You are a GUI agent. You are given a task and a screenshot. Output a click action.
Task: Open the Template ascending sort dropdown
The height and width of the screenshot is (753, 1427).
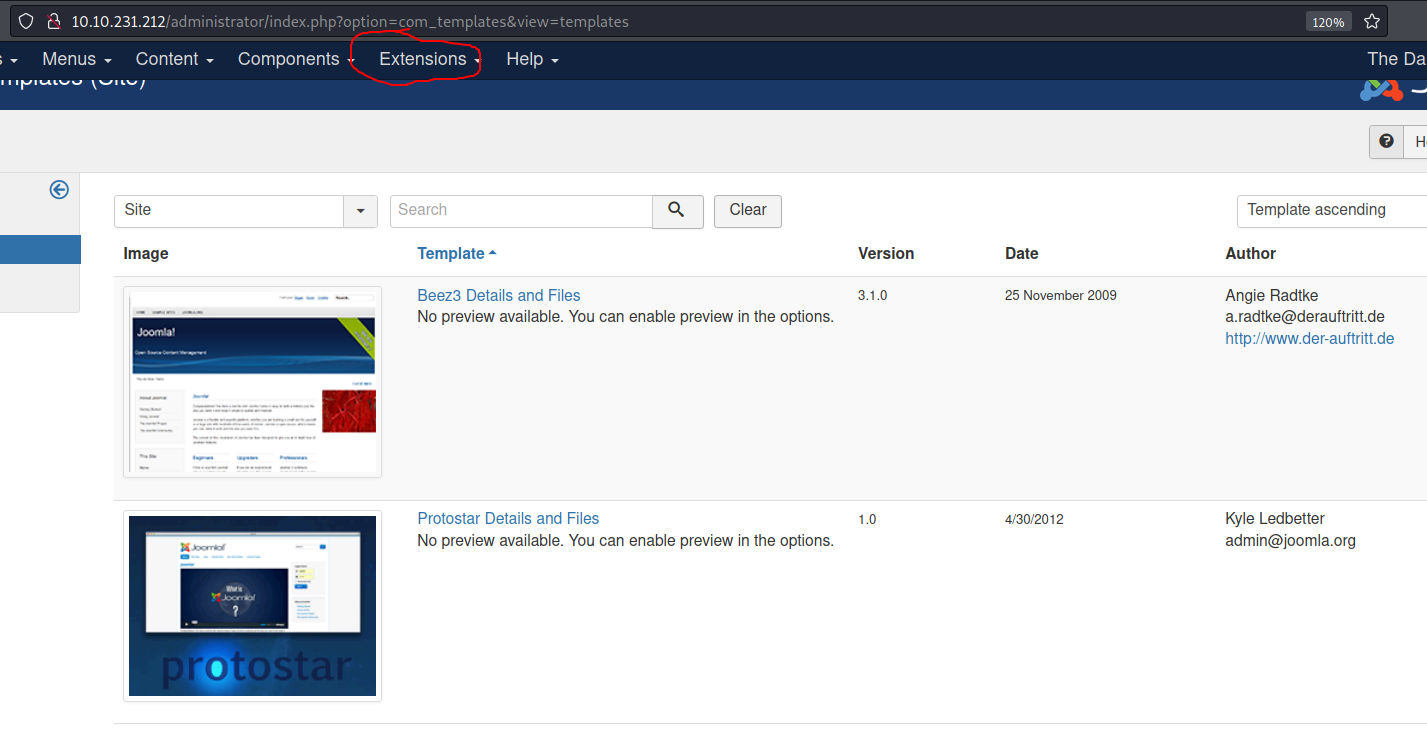[x=1332, y=210]
